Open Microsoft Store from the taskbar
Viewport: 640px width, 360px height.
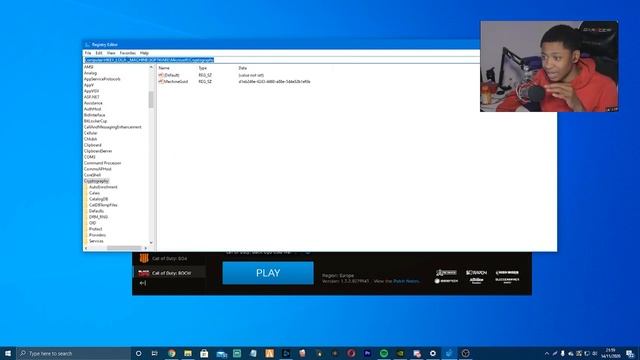pyautogui.click(x=204, y=353)
